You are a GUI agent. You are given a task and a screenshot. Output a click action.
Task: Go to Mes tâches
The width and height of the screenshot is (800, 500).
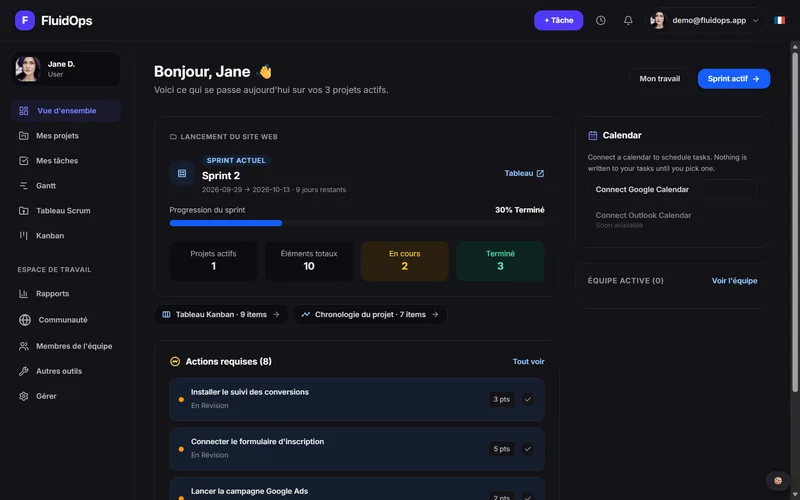click(66, 161)
